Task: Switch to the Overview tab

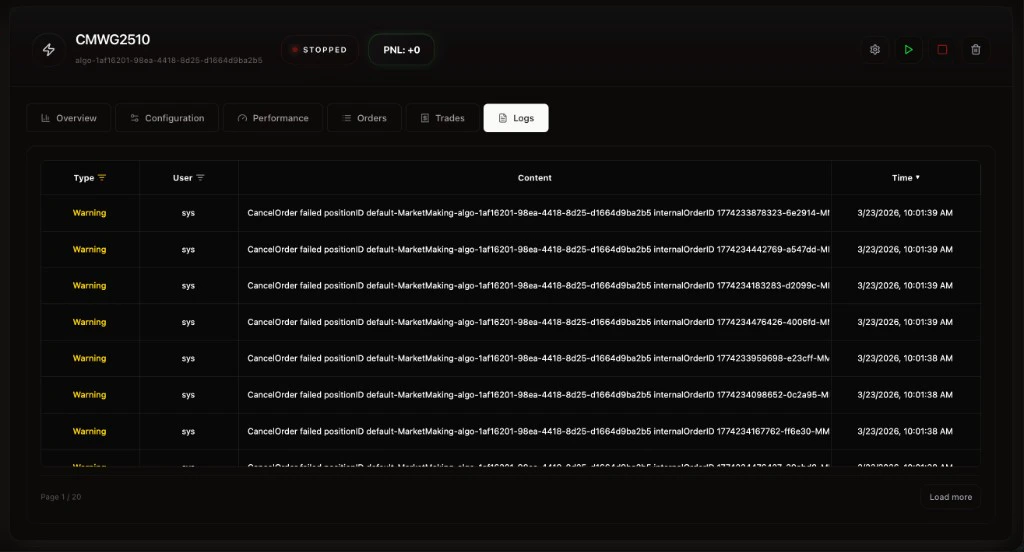Action: [x=69, y=118]
